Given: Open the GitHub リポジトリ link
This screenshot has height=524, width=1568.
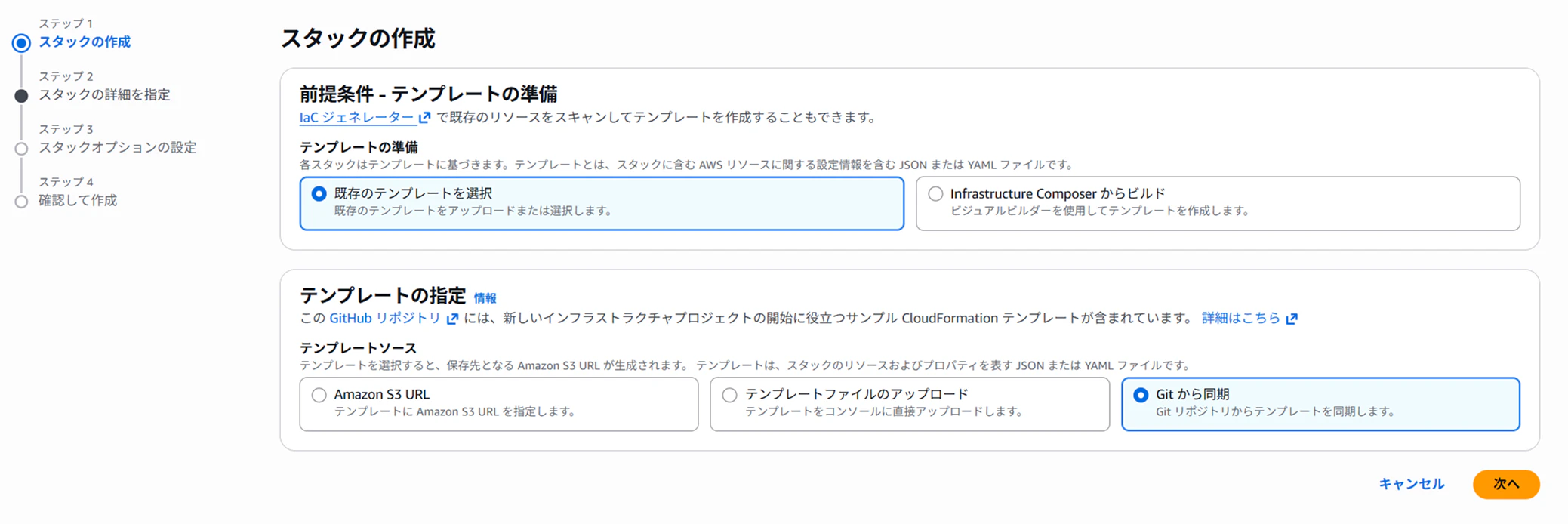Looking at the screenshot, I should pyautogui.click(x=385, y=318).
